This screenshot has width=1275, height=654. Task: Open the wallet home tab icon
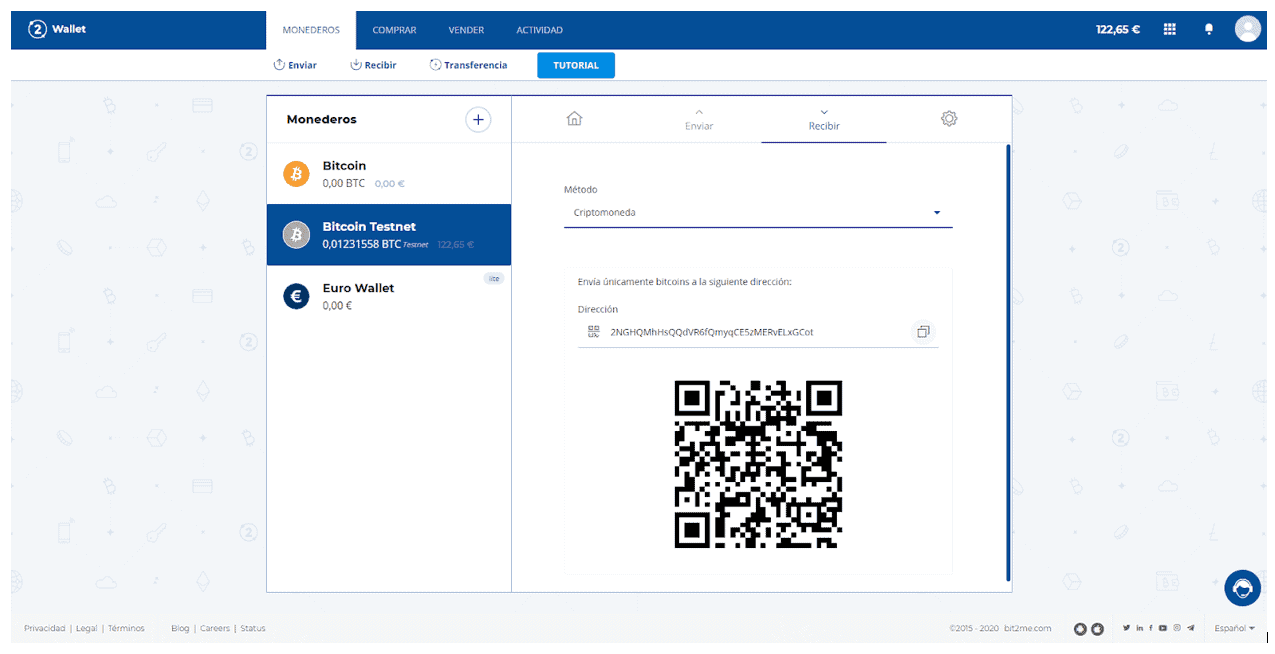point(574,119)
